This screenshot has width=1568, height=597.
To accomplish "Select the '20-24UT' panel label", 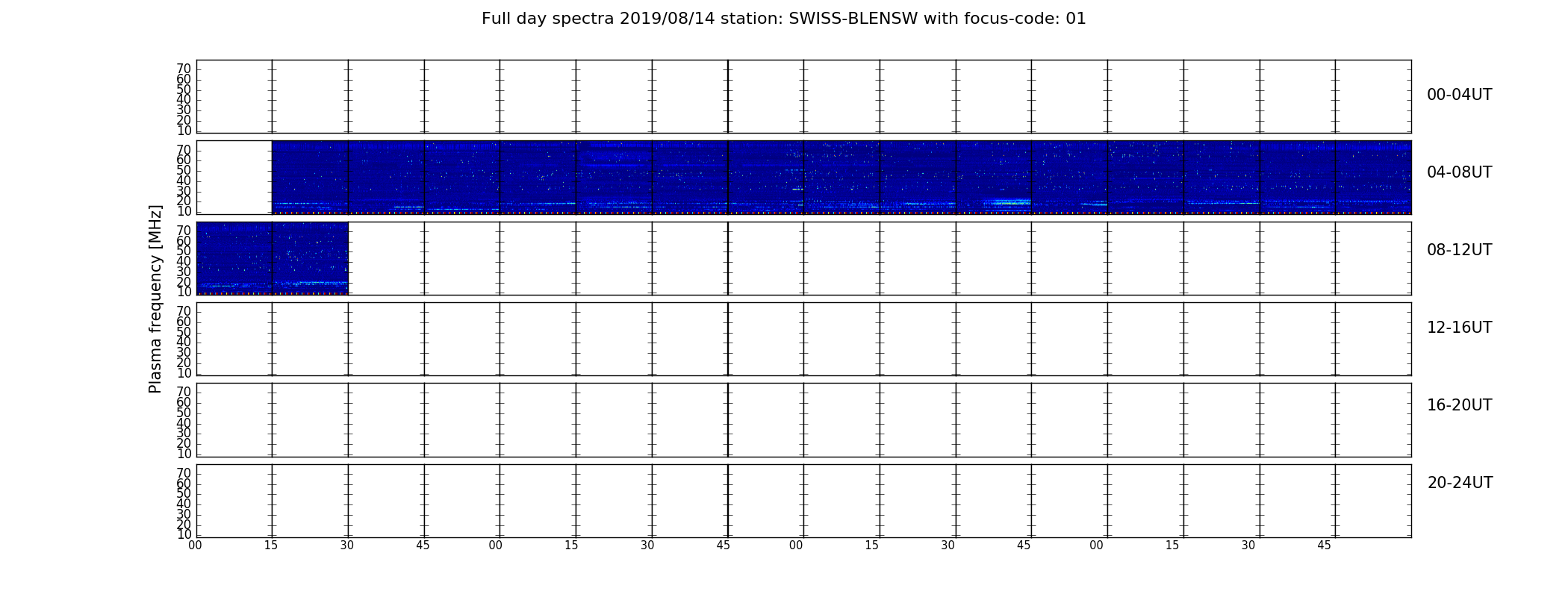I will tap(1459, 483).
